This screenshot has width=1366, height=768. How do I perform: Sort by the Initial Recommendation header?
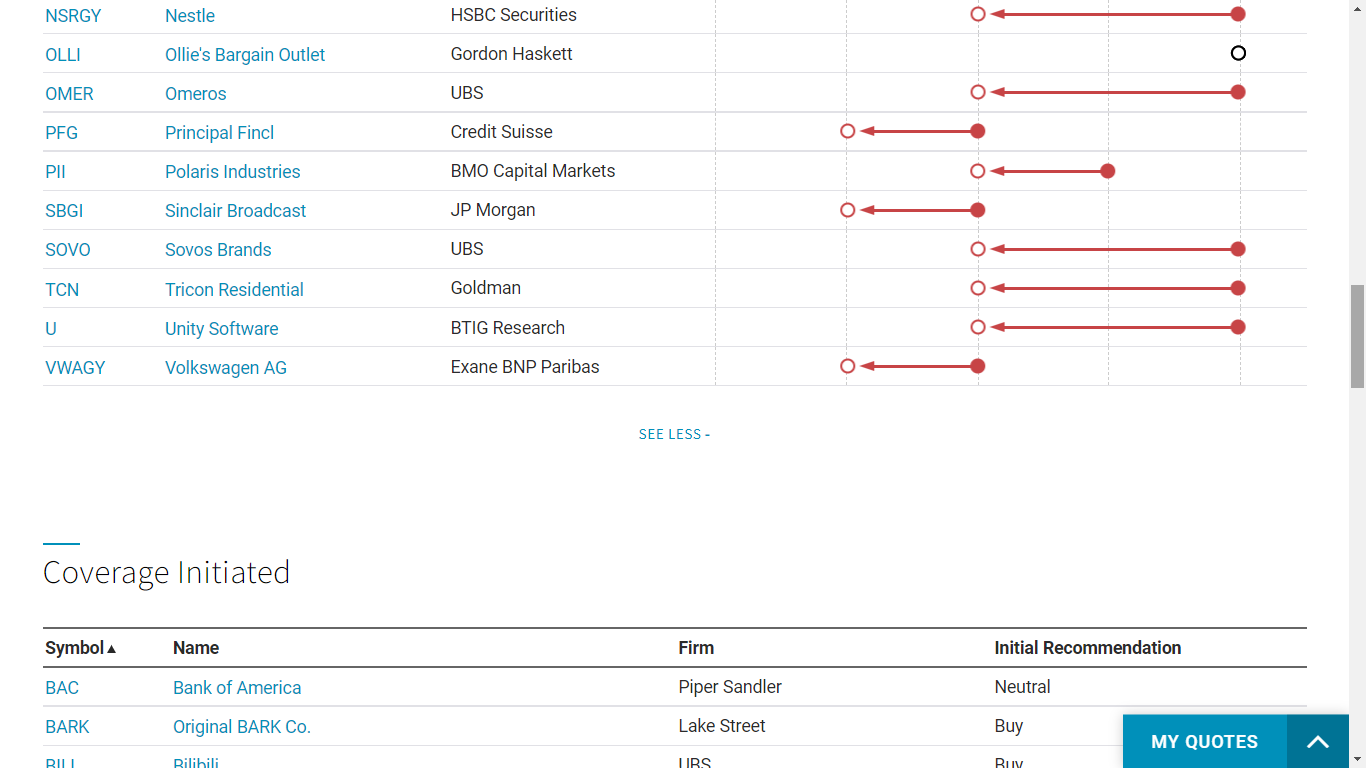point(1088,648)
